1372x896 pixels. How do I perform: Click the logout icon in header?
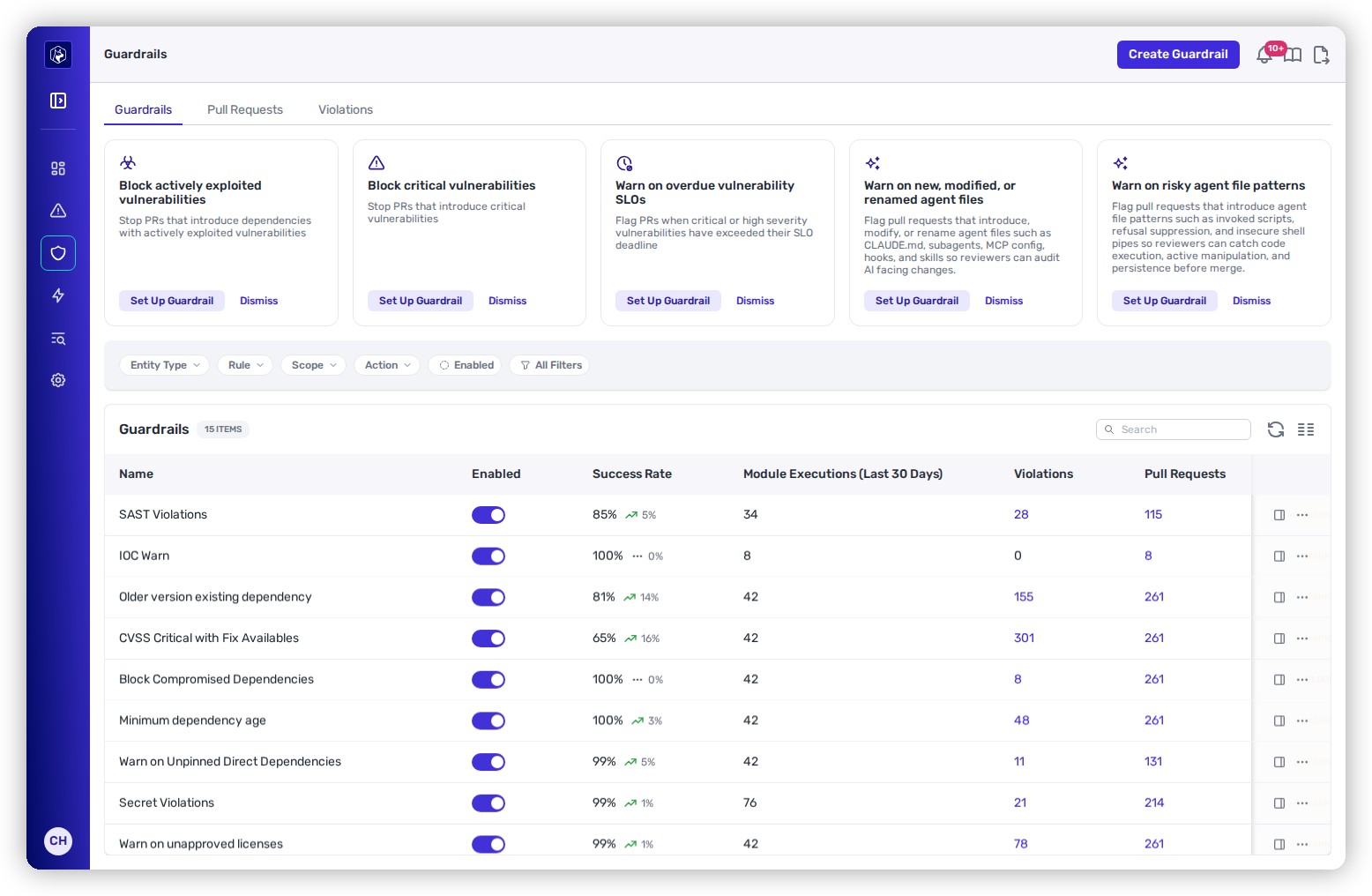point(1321,55)
